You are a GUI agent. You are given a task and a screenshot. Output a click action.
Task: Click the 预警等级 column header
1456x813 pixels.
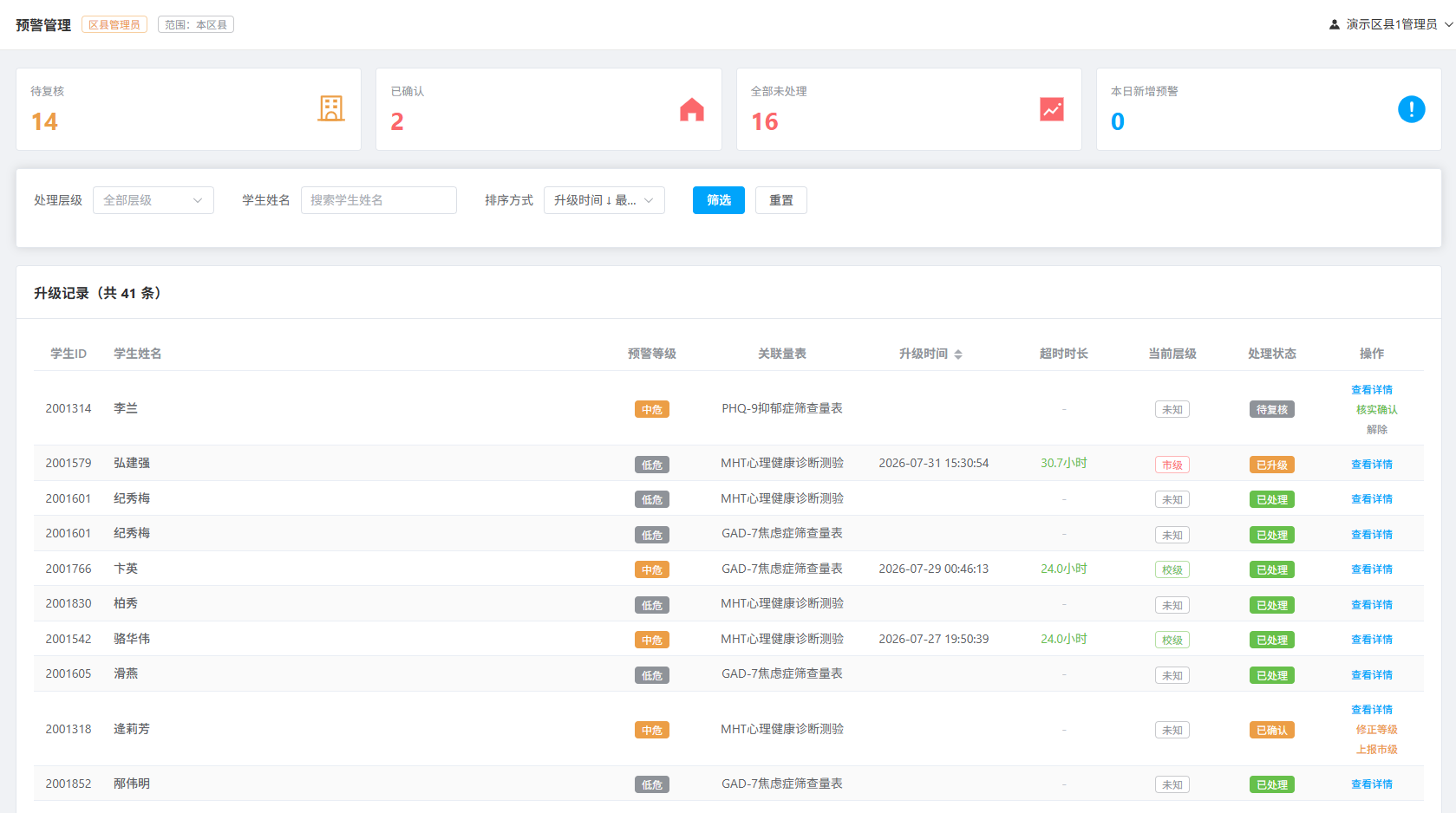point(652,354)
